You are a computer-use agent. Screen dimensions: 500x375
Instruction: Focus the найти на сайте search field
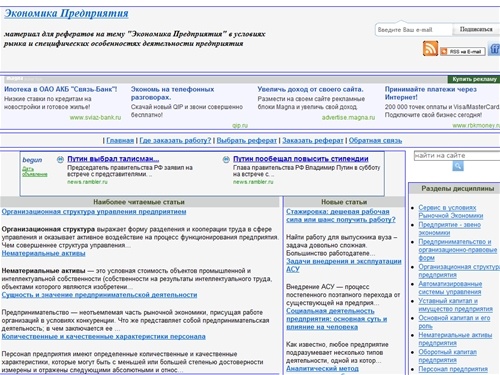pyautogui.click(x=457, y=155)
